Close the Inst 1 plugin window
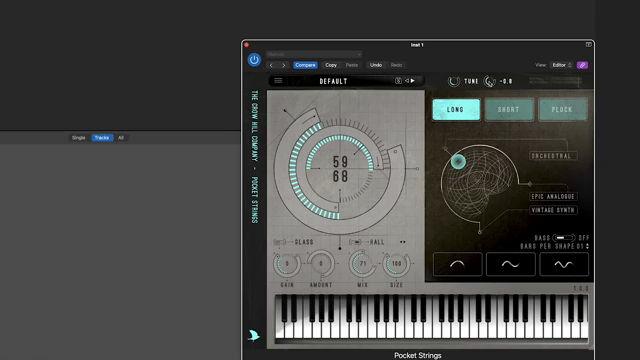Screen dimensions: 640x360 tap(247, 45)
